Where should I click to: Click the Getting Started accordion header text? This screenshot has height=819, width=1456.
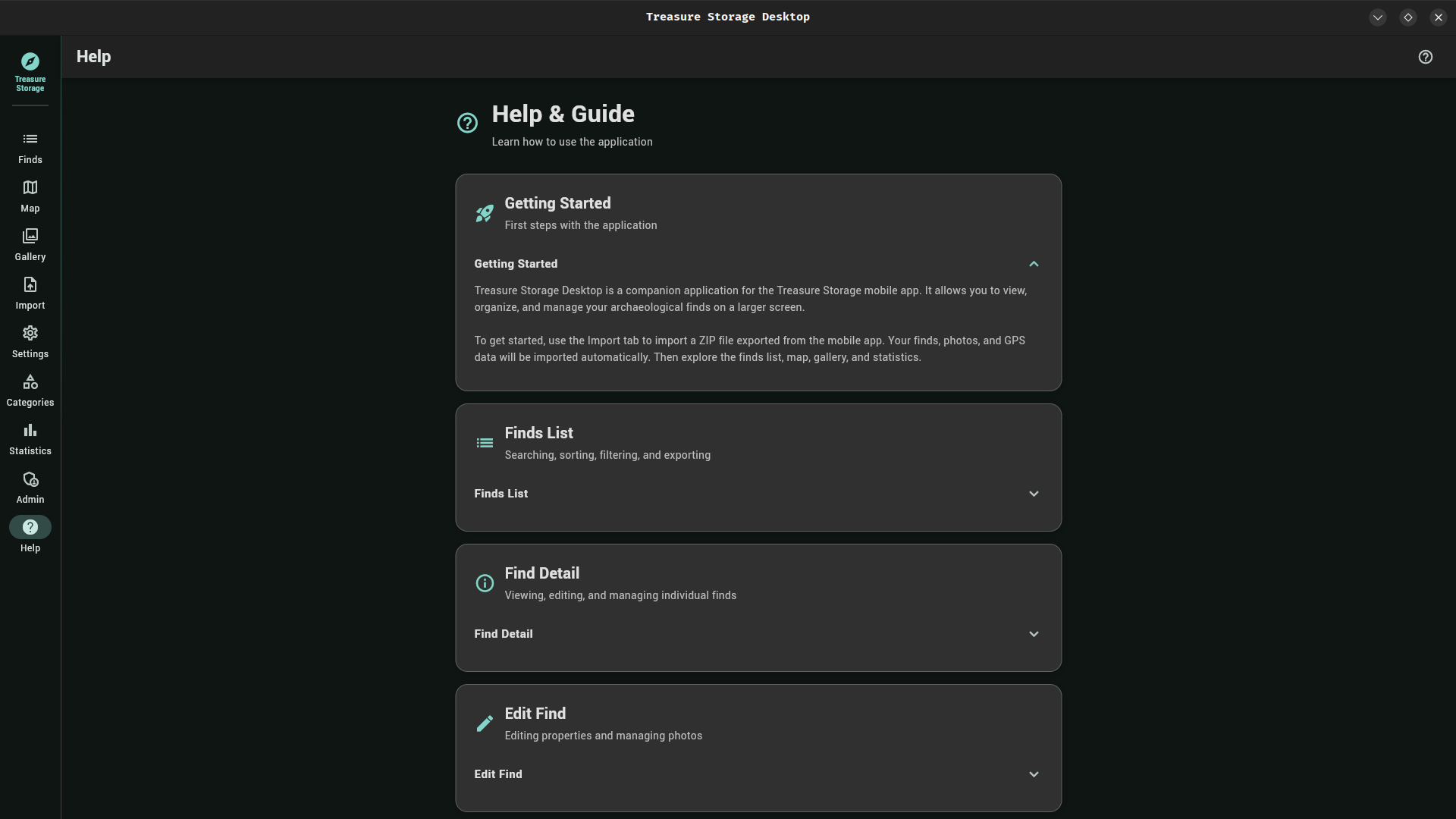tap(516, 264)
